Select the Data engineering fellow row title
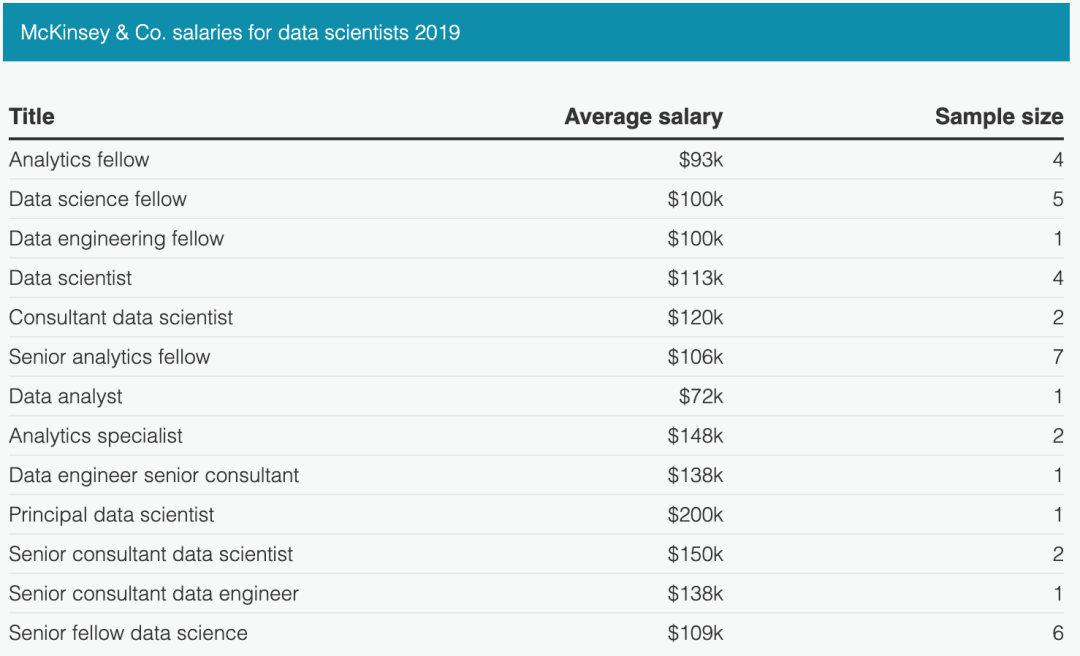The image size is (1080, 656). click(x=116, y=239)
